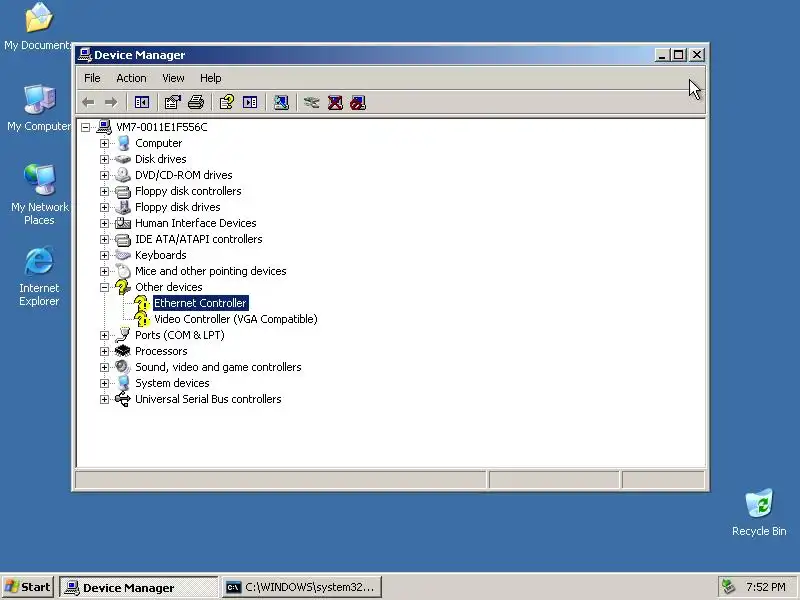This screenshot has width=800, height=600.
Task: Select the Internet Explorer desktop icon
Action: (39, 277)
